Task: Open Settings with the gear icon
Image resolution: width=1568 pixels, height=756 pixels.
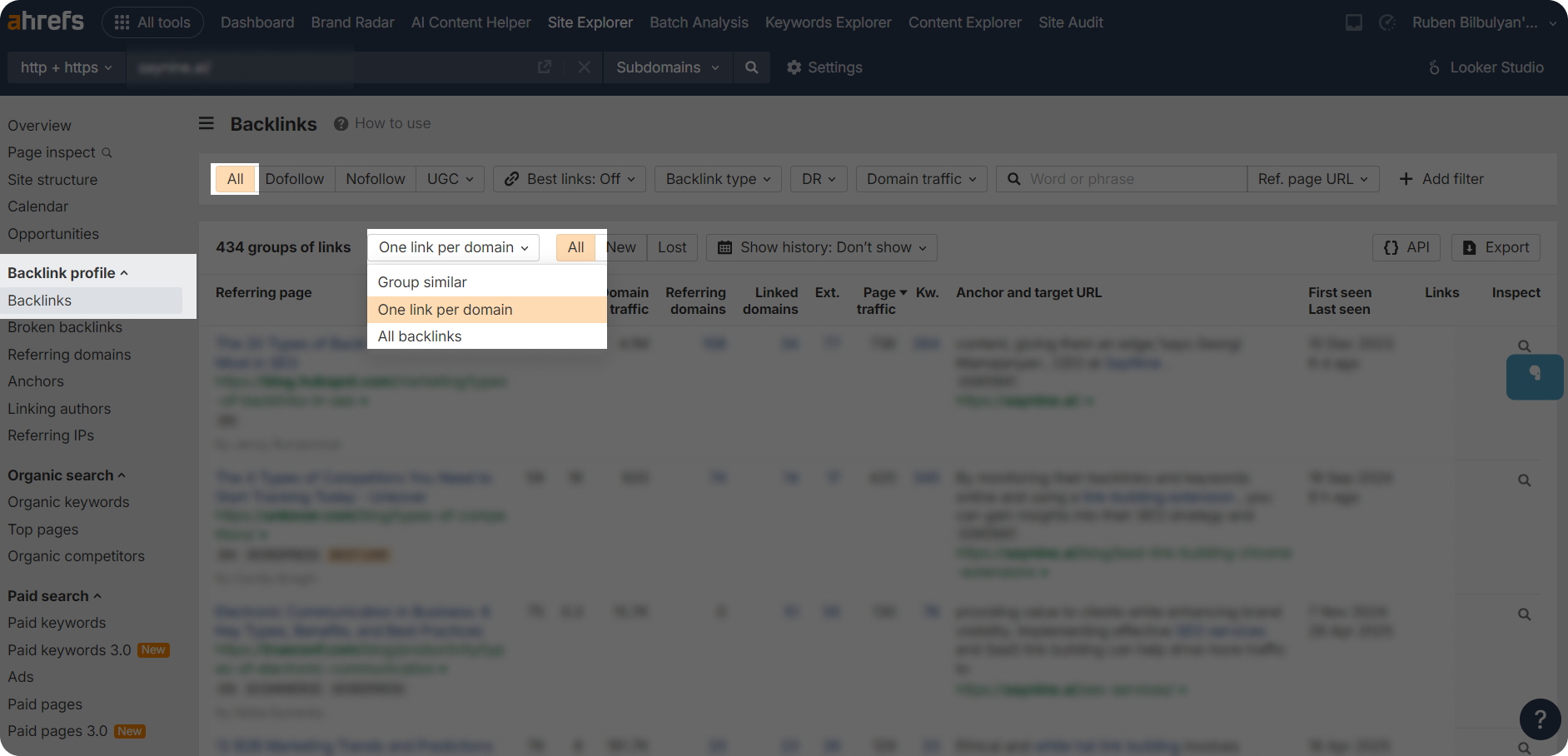Action: tap(824, 67)
